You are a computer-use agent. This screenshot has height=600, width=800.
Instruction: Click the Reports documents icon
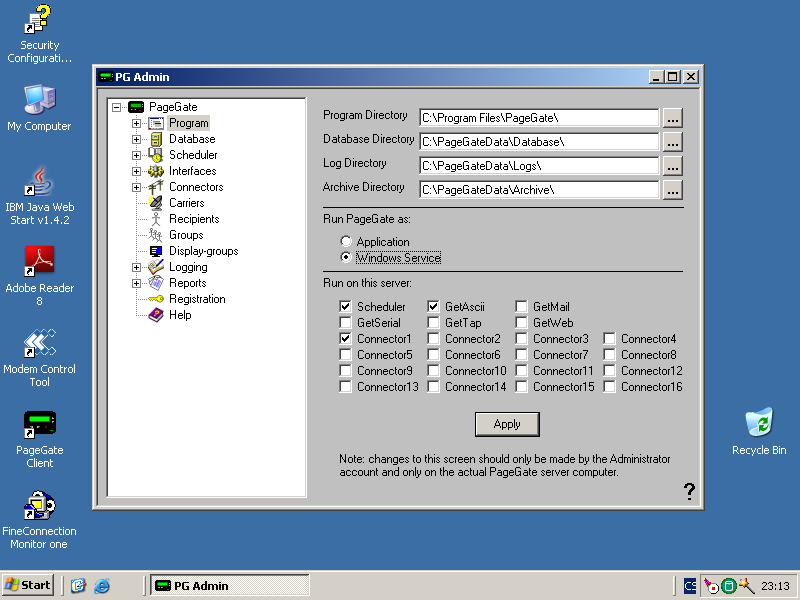pos(156,283)
